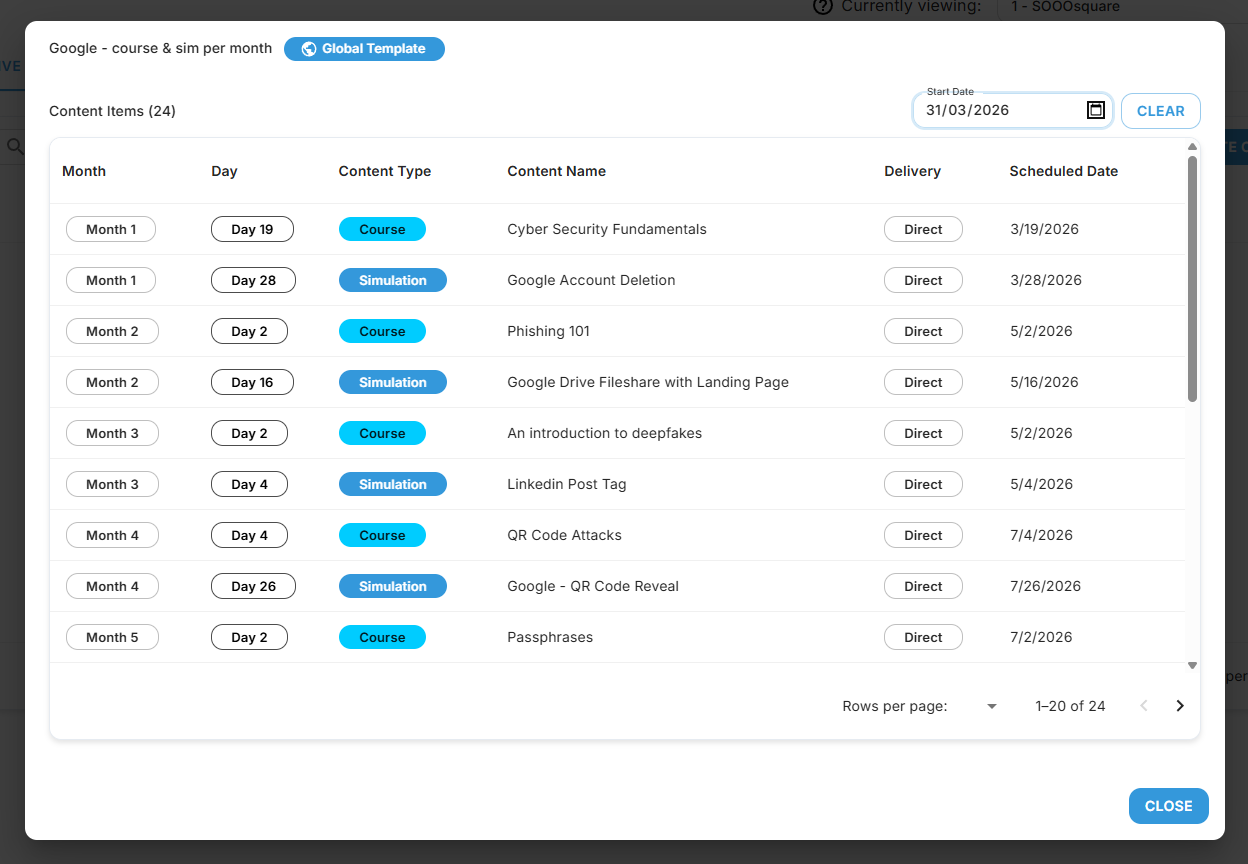Focus the Start Date input field
Image resolution: width=1248 pixels, height=864 pixels.
pyautogui.click(x=1000, y=110)
